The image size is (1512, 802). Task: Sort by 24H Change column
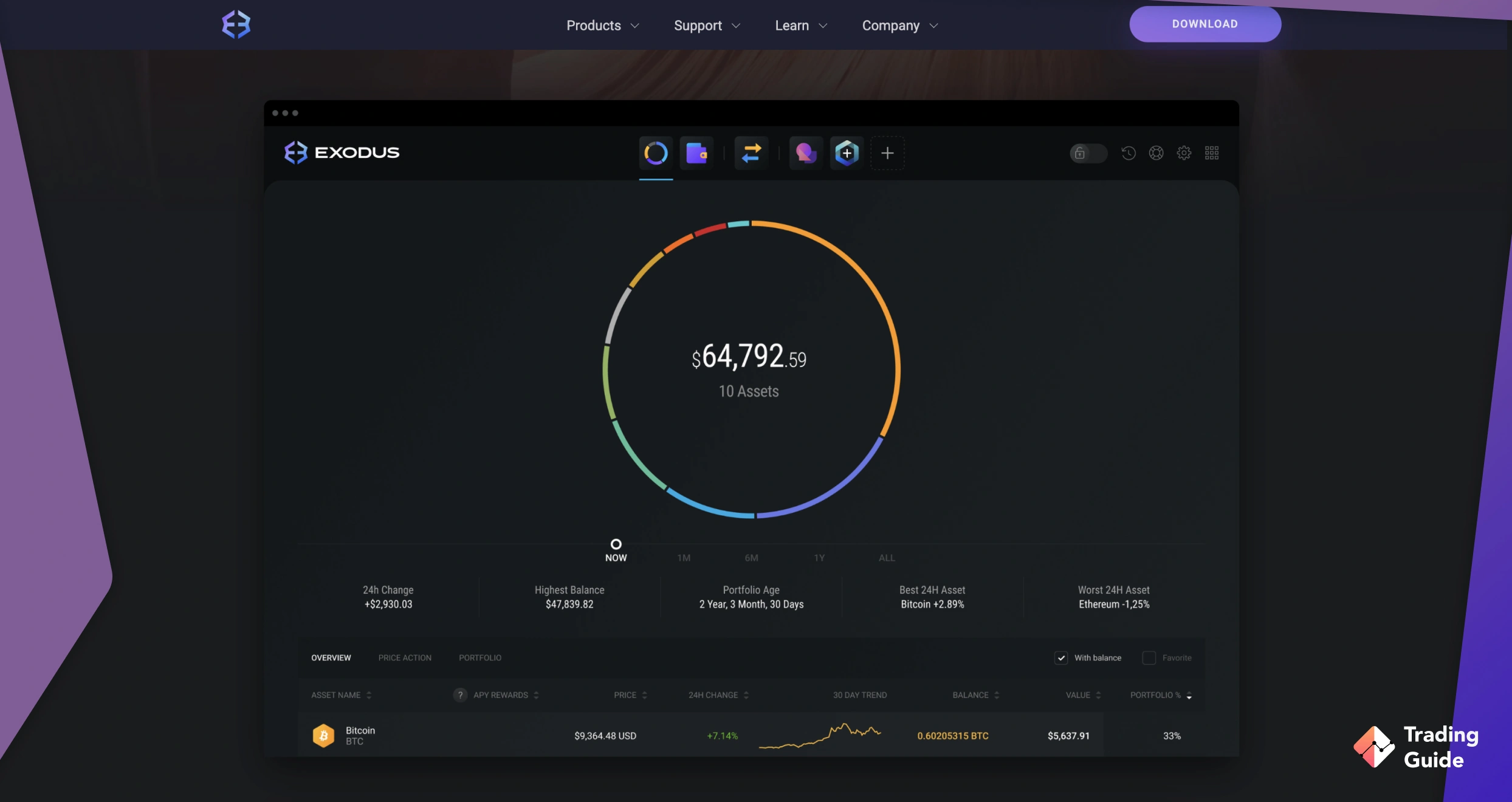718,695
